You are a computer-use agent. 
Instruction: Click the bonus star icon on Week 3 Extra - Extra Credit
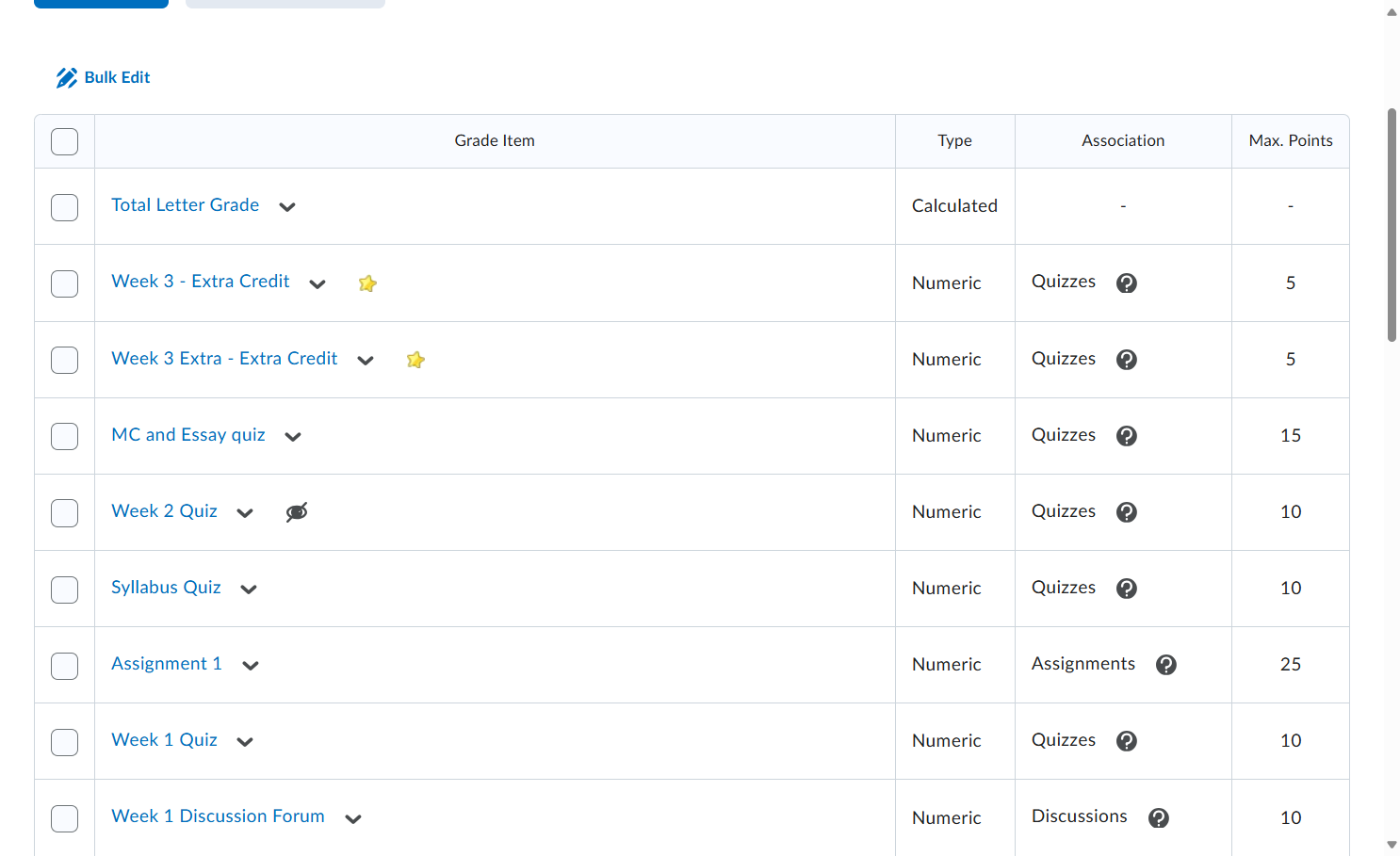click(x=415, y=360)
